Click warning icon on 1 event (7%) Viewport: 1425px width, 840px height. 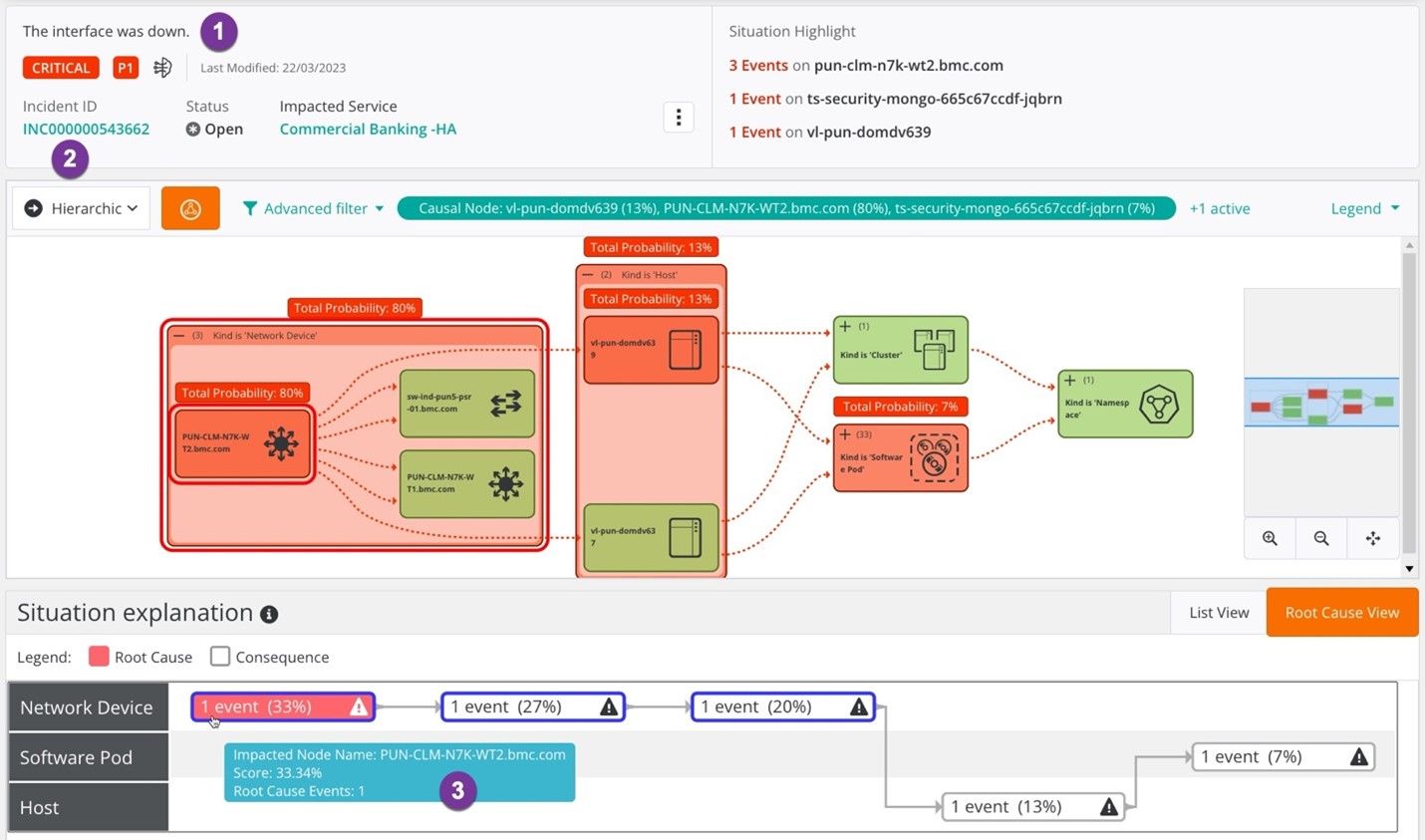1359,757
